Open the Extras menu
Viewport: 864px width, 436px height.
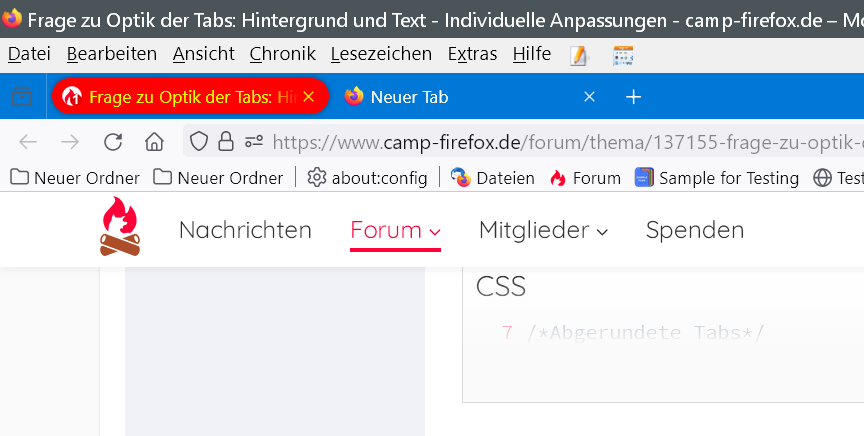[472, 54]
